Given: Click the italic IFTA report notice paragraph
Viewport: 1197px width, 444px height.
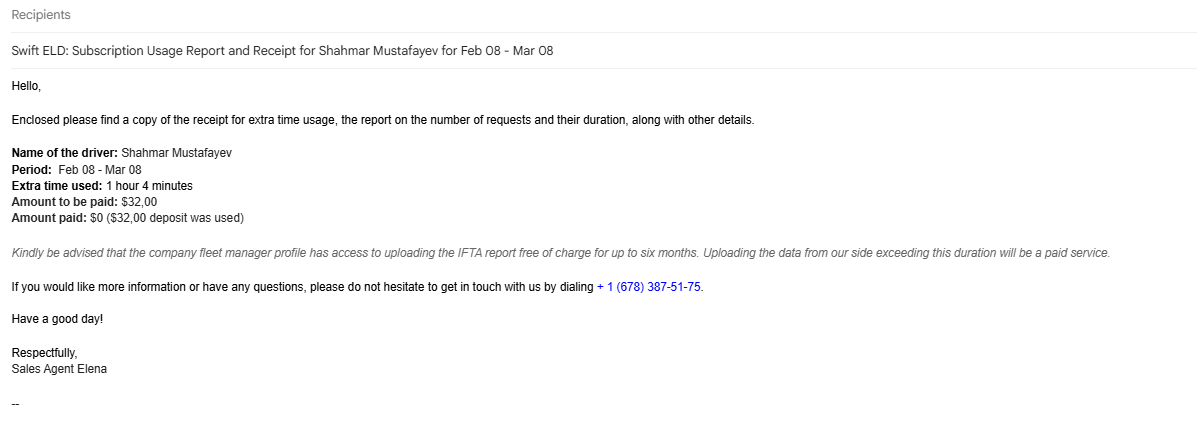Looking at the screenshot, I should pos(560,252).
